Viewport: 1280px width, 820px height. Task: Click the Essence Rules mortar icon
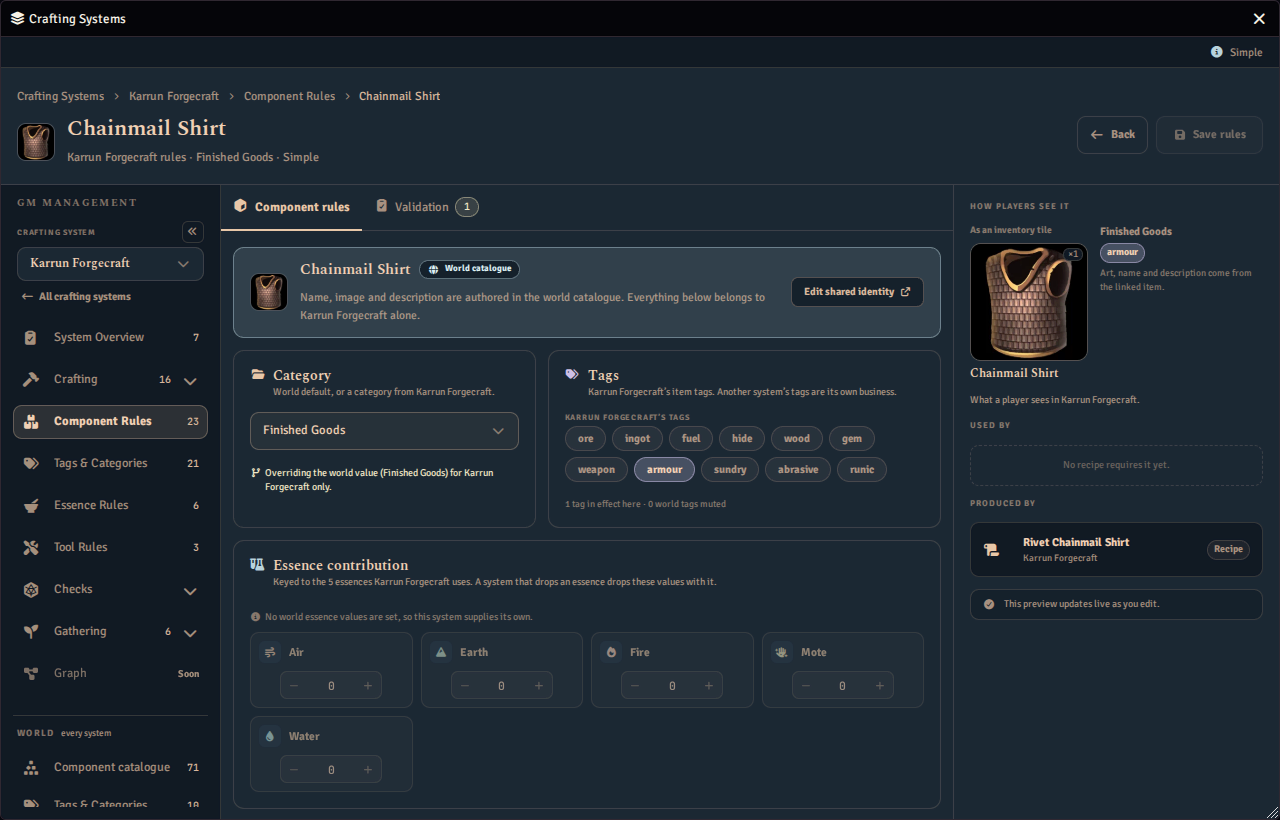click(x=31, y=506)
